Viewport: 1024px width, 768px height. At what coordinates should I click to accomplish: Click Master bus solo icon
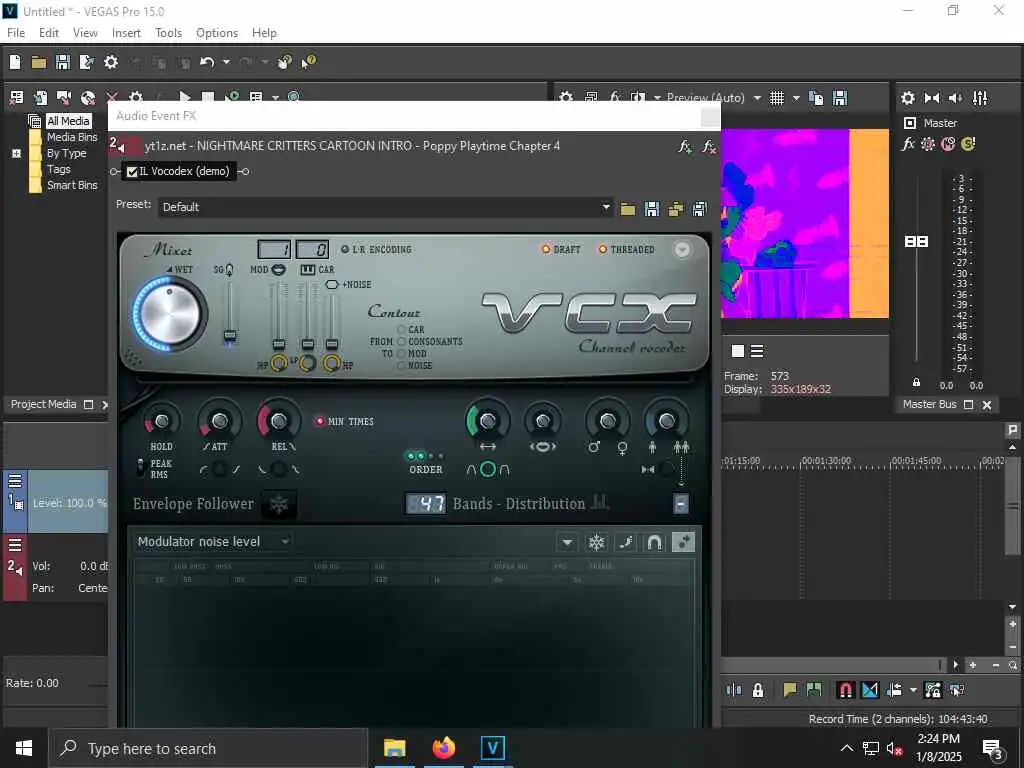968,144
